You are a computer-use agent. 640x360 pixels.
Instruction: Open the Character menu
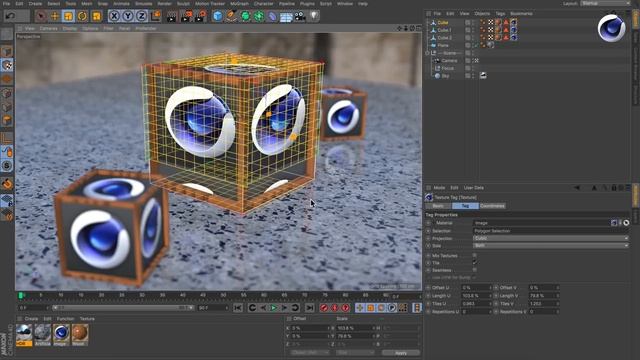tap(264, 3)
